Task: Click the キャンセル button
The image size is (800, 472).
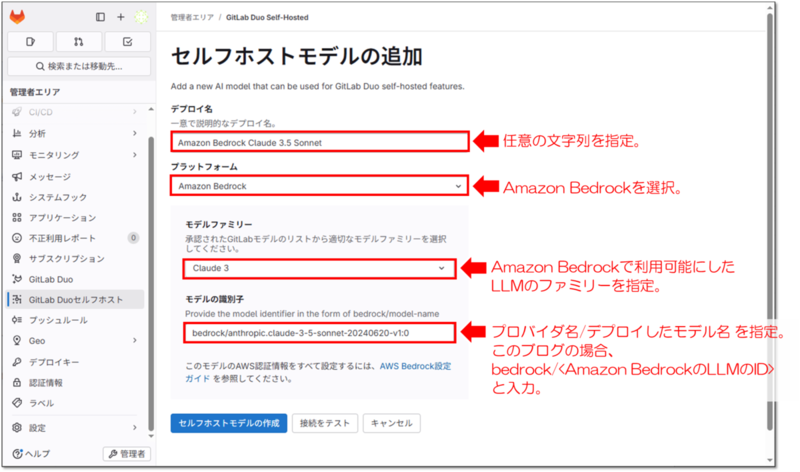Action: [391, 423]
